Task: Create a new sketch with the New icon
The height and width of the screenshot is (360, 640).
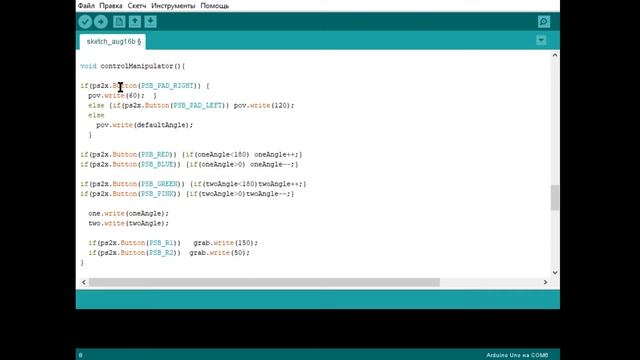Action: [119, 22]
